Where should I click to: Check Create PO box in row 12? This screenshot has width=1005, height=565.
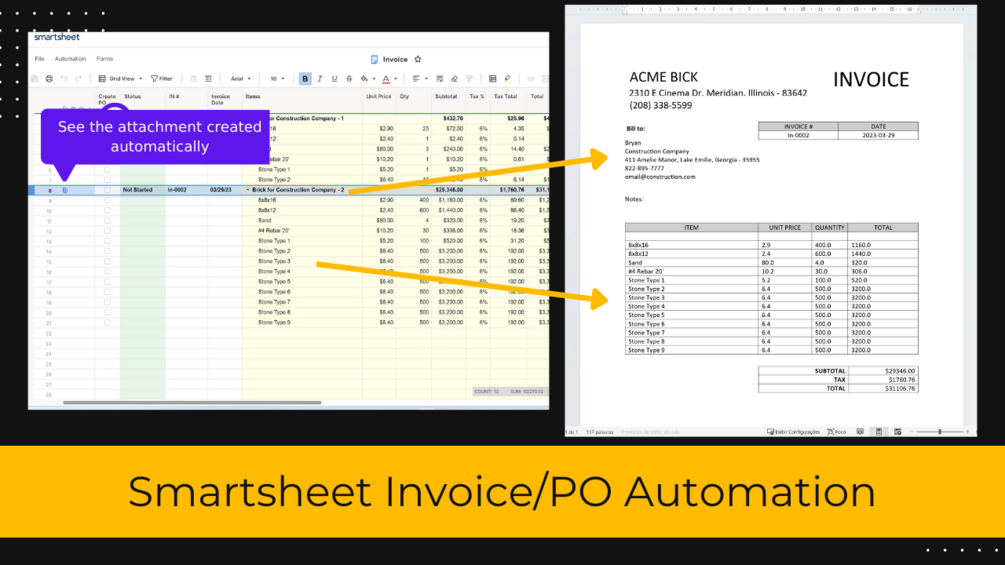(x=107, y=231)
